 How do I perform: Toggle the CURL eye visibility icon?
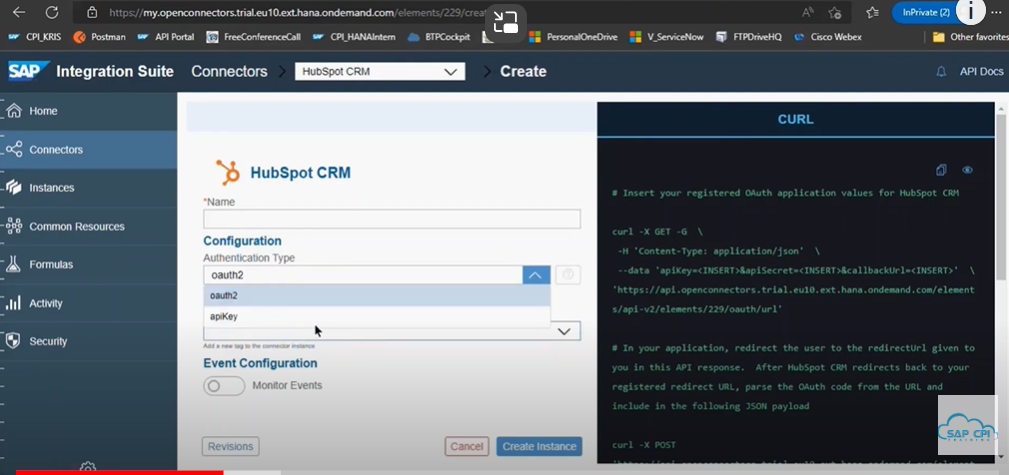[967, 170]
